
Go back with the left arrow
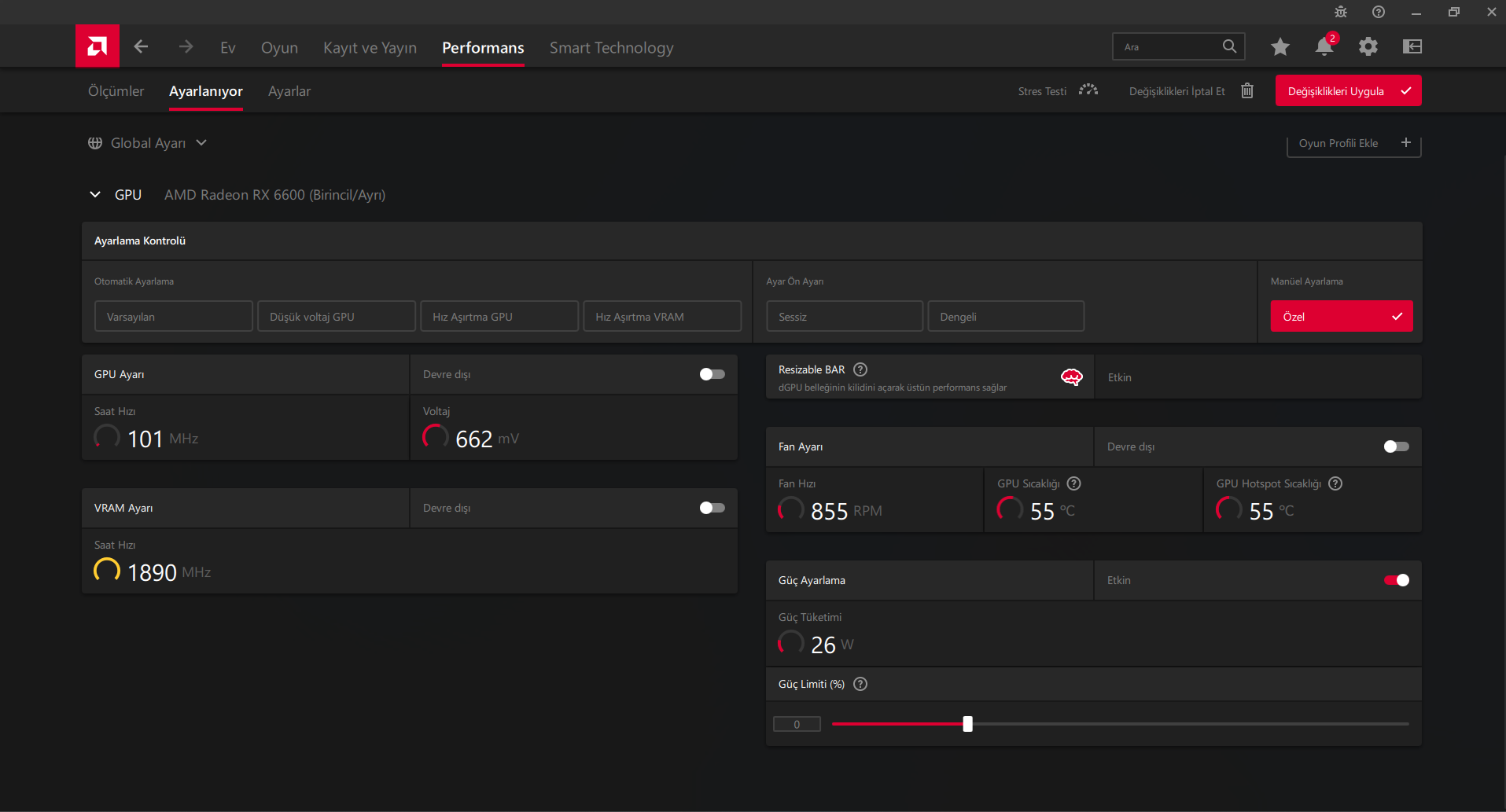point(141,47)
